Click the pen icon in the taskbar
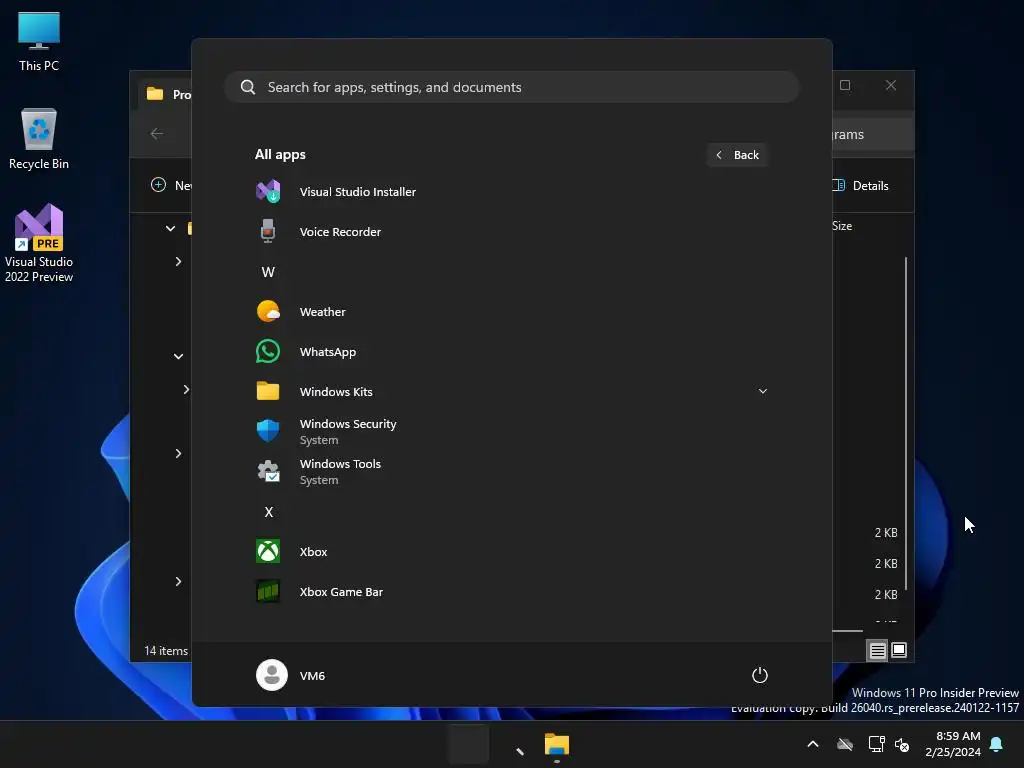 pyautogui.click(x=519, y=751)
